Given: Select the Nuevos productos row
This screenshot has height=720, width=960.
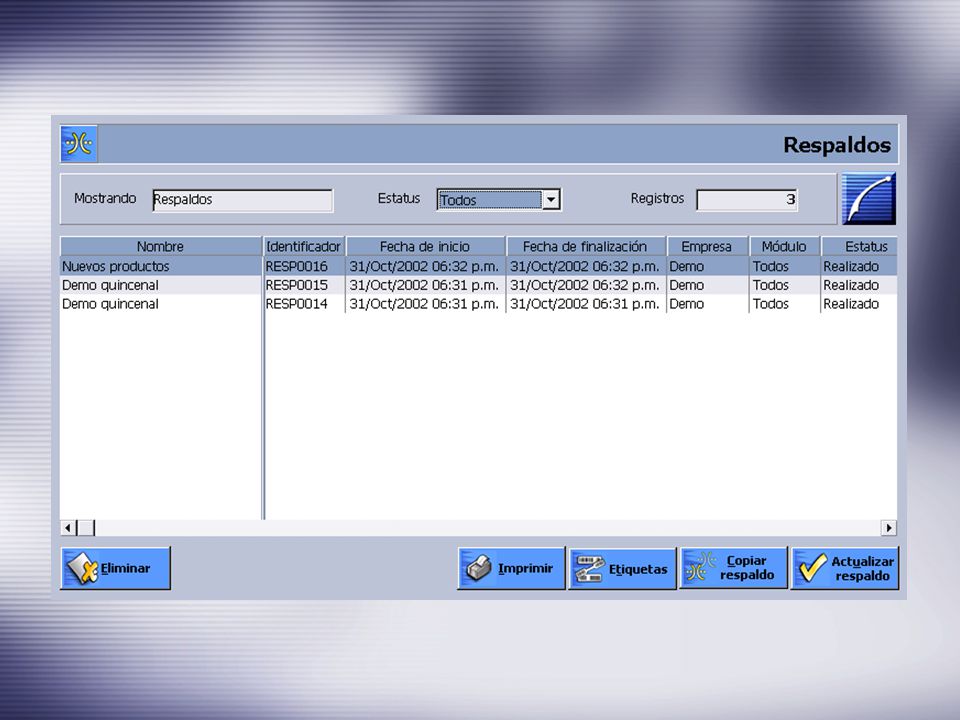Looking at the screenshot, I should coord(478,266).
